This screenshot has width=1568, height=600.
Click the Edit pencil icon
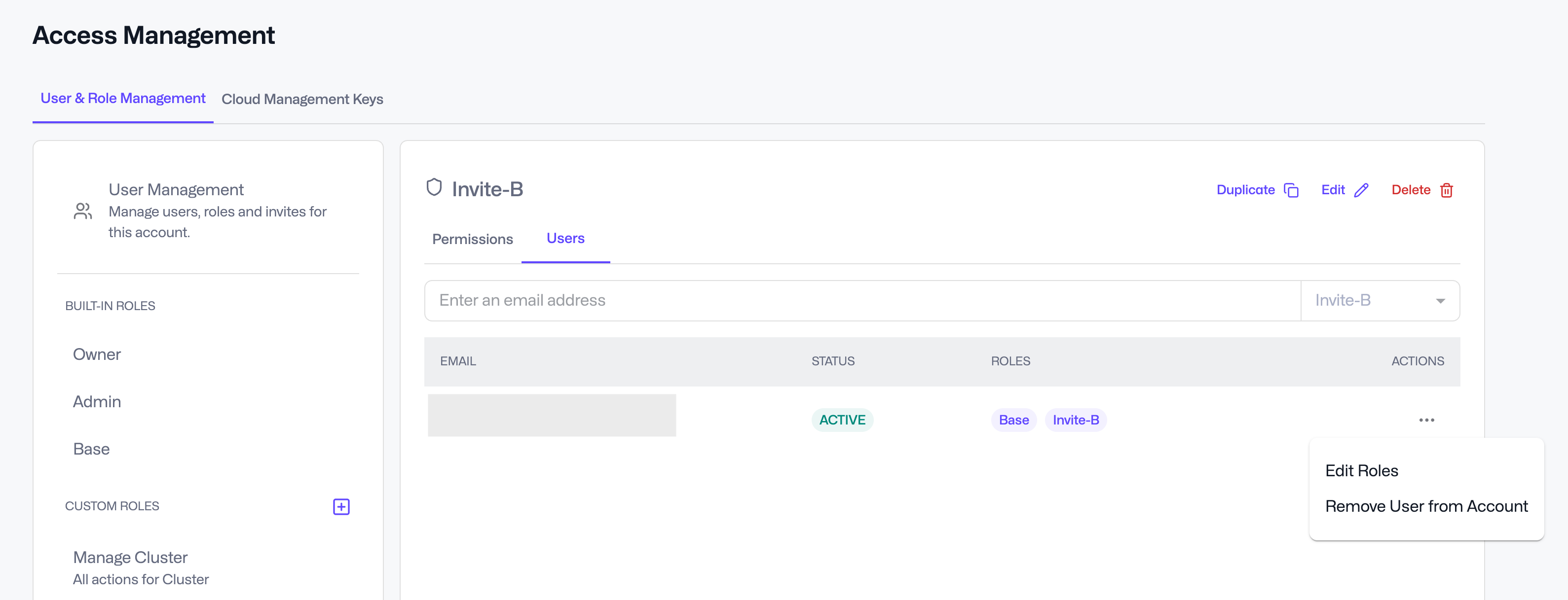tap(1361, 190)
